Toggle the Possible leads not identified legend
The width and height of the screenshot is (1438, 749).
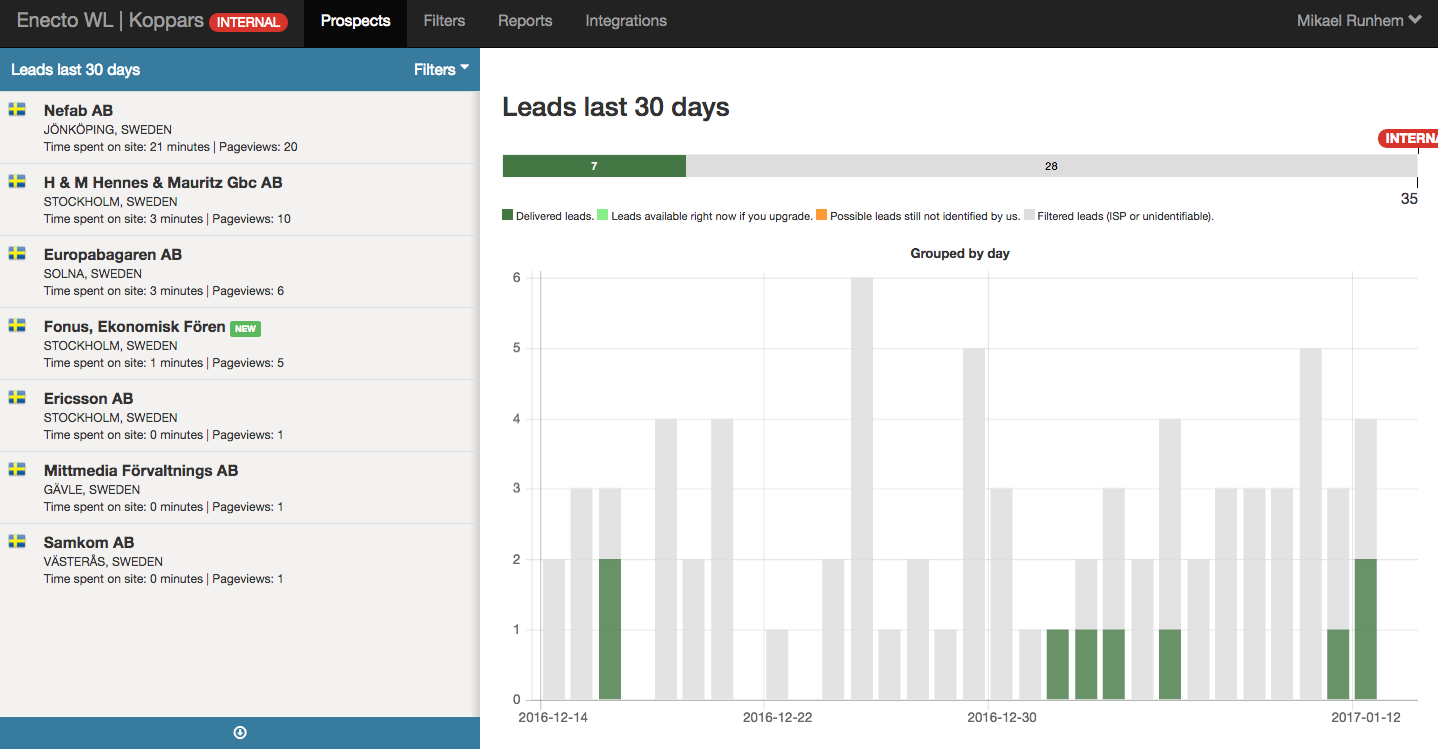coord(917,216)
